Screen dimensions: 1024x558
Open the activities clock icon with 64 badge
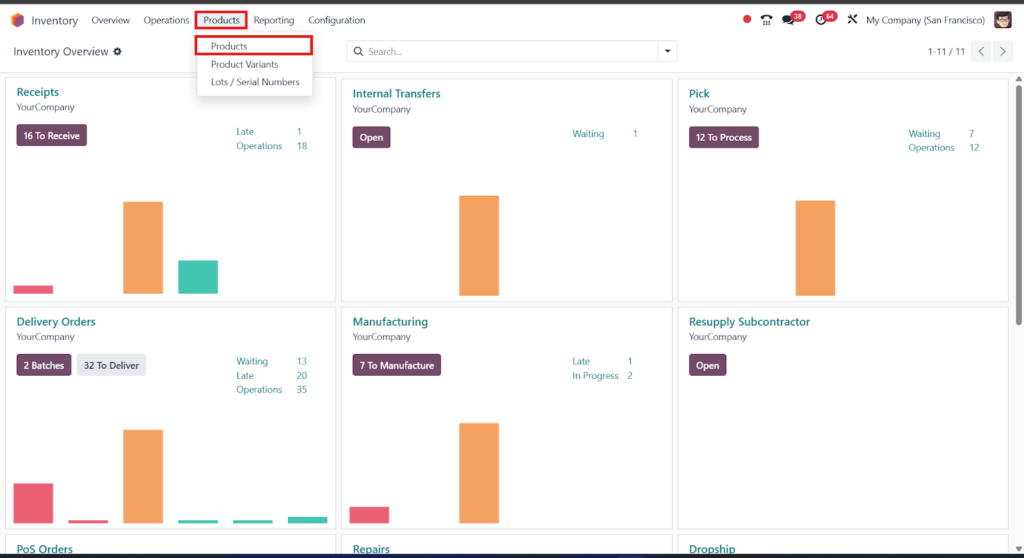tap(821, 20)
